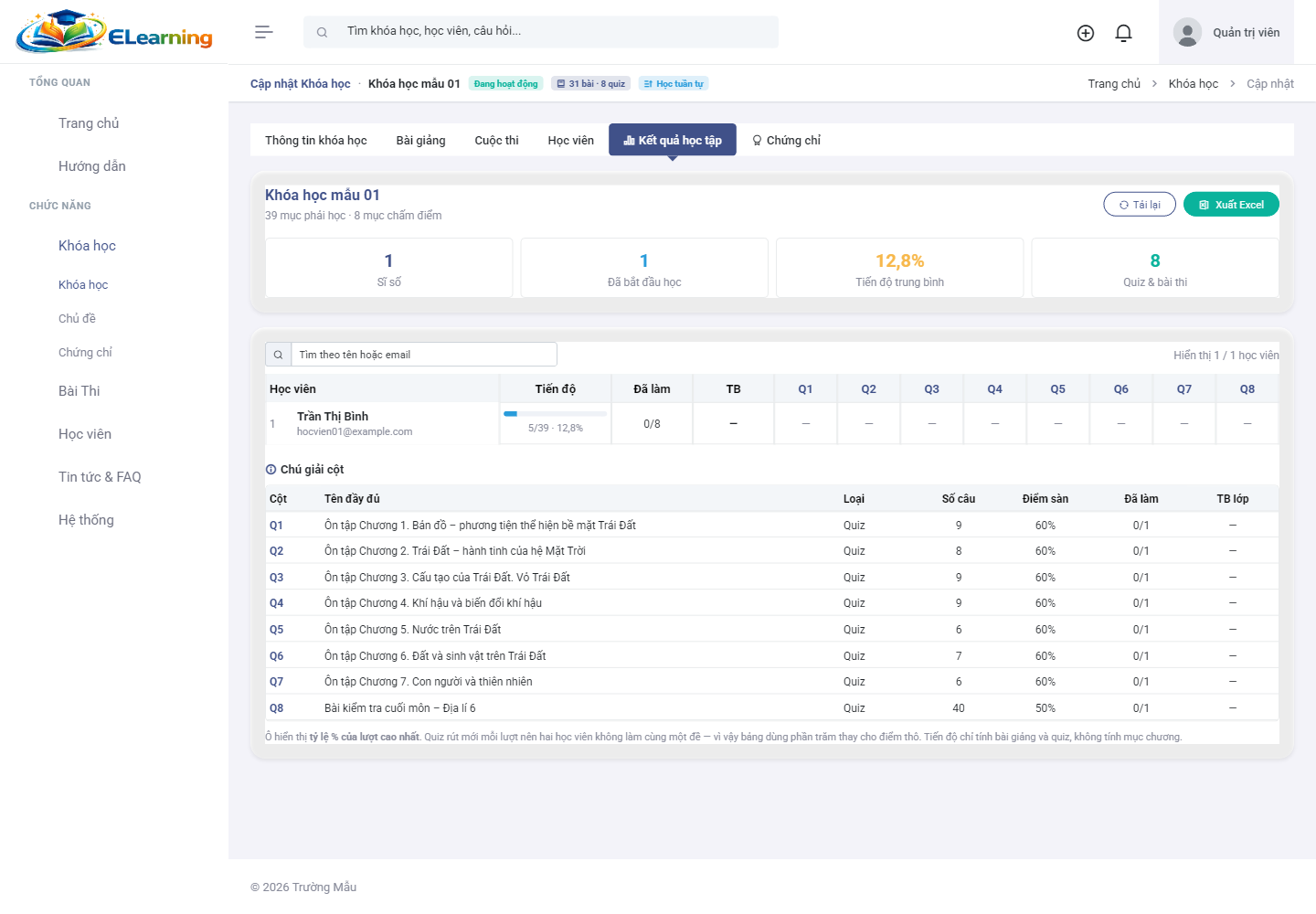
Task: Open the Quản trị viên user dropdown
Action: coord(1226,33)
